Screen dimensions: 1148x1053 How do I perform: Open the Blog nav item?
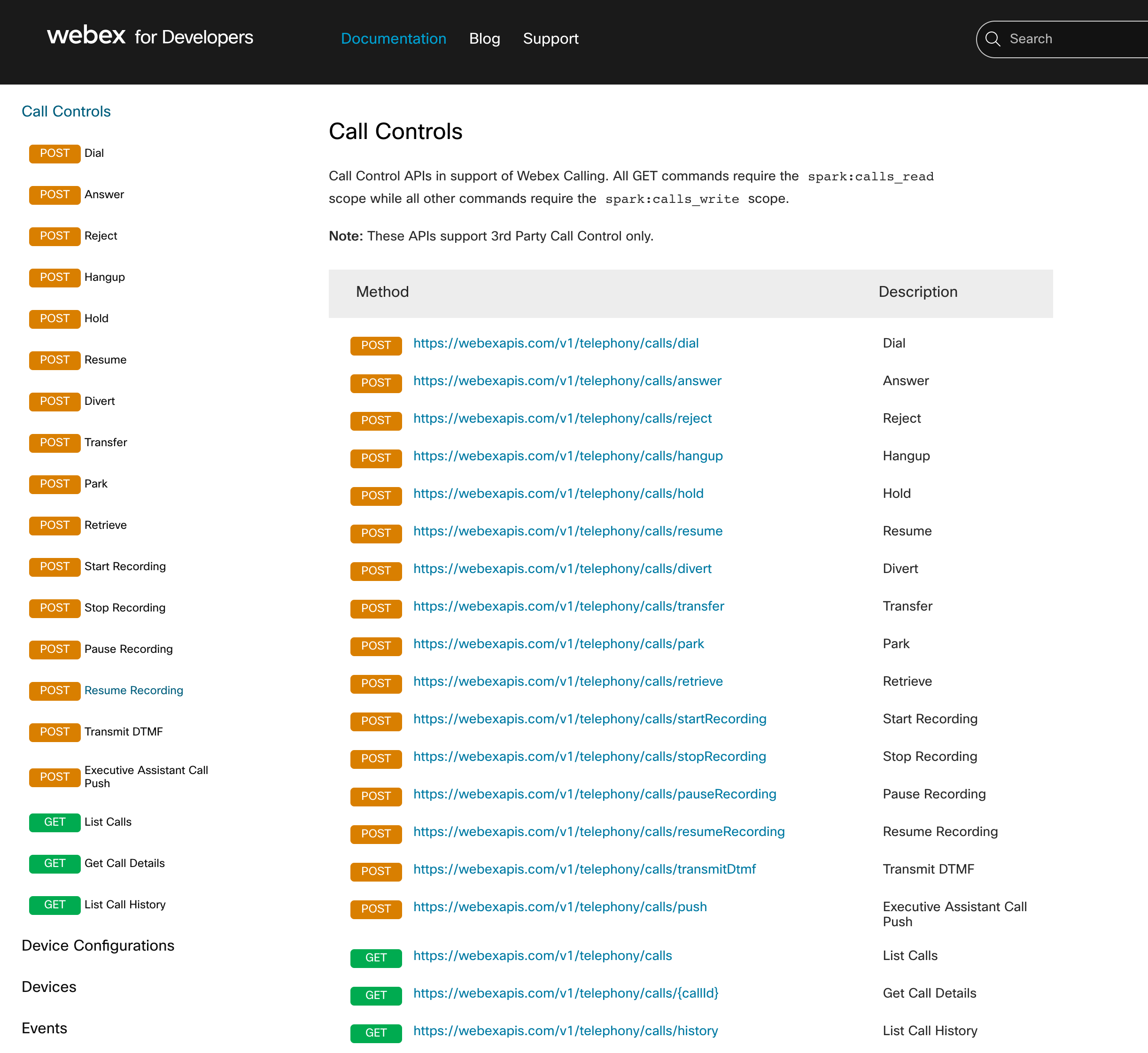[484, 39]
